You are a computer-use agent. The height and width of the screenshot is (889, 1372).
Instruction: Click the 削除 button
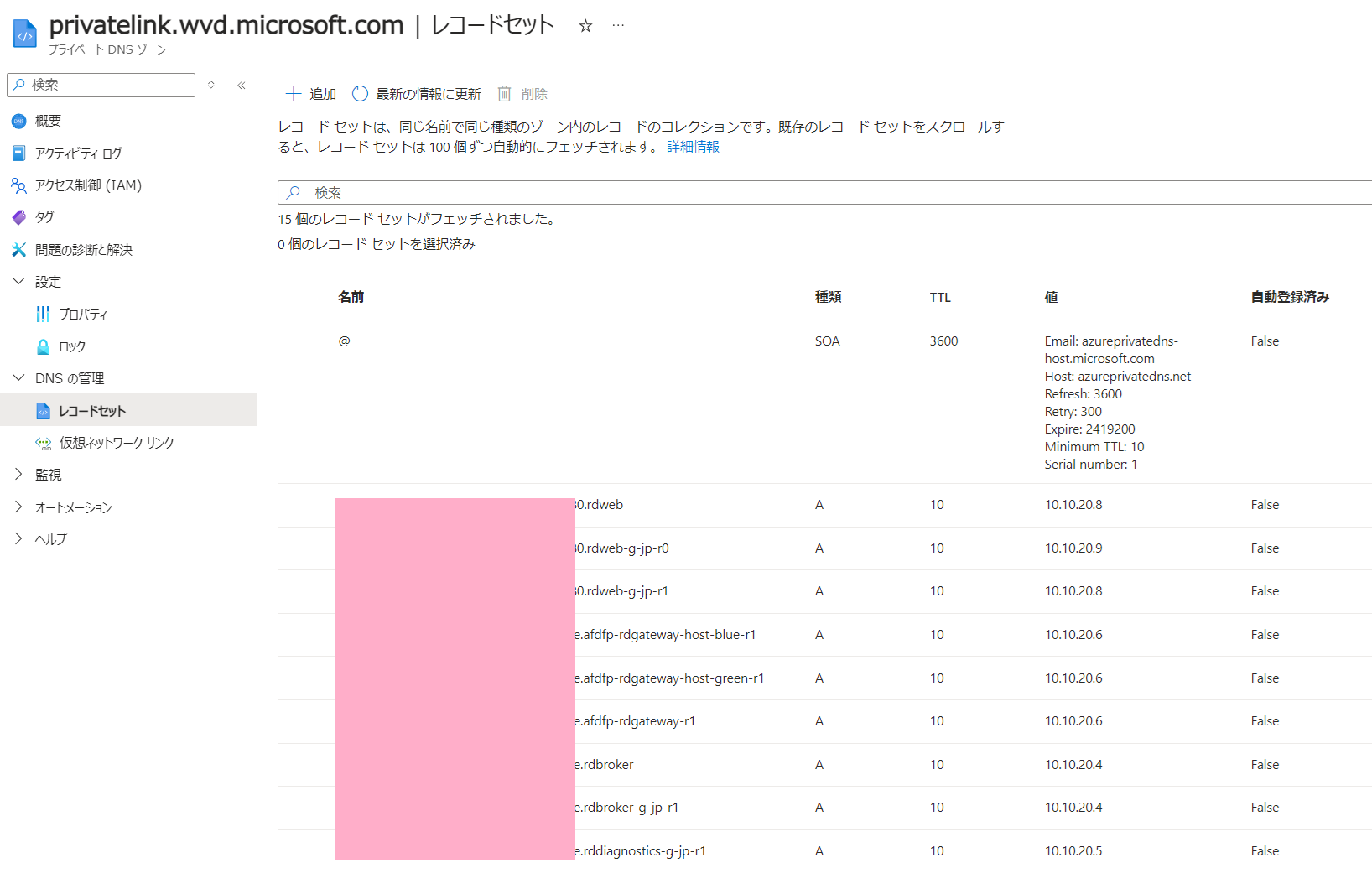522,93
